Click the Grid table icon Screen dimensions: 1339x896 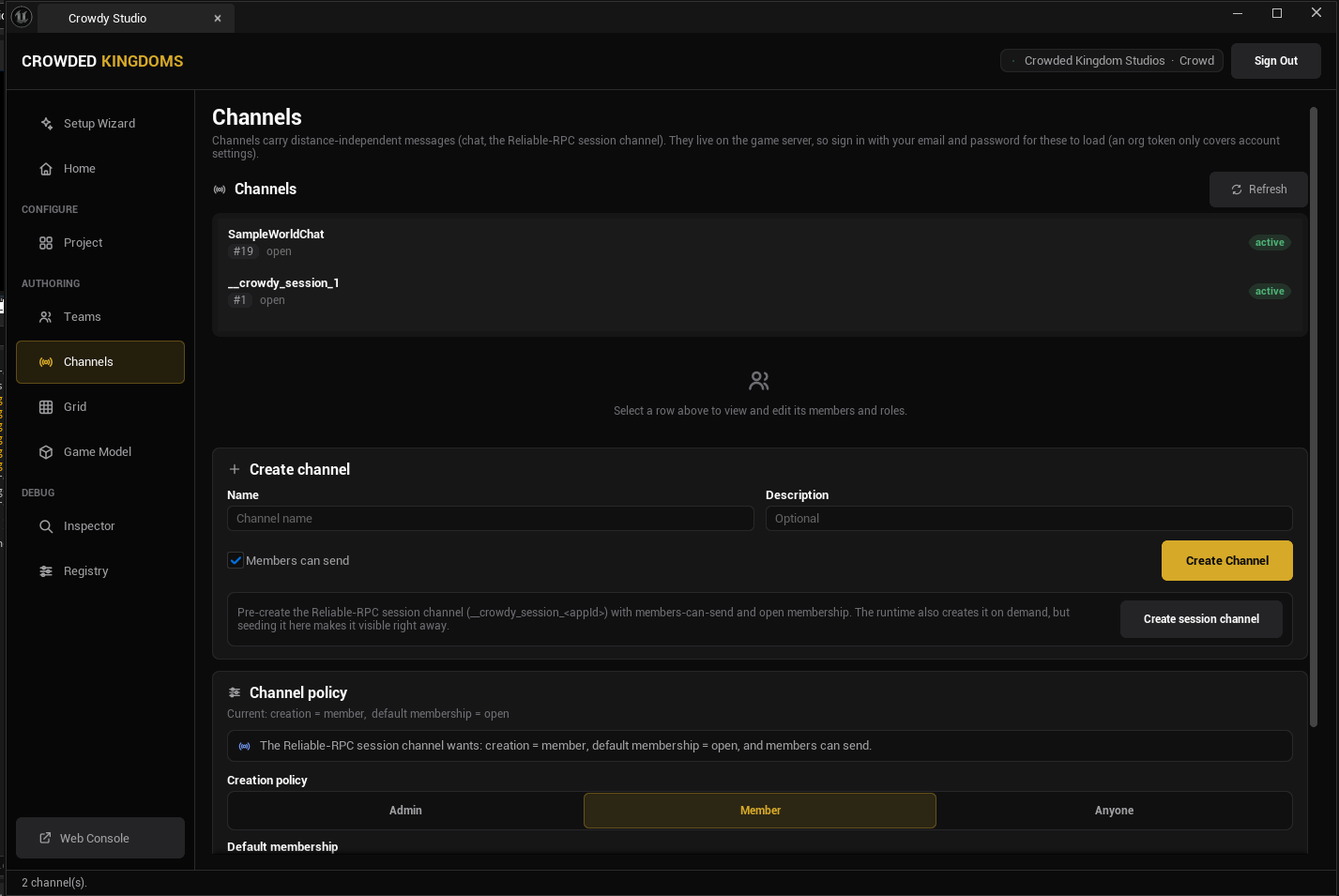click(46, 407)
